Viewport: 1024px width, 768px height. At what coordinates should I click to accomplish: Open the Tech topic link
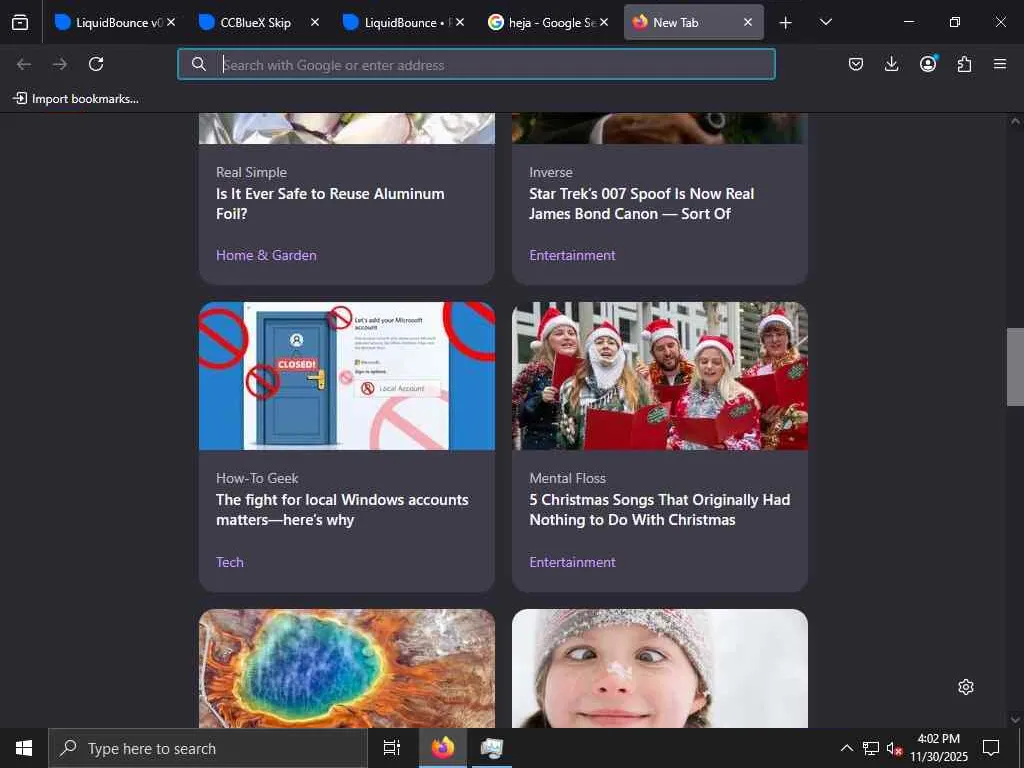tap(230, 562)
